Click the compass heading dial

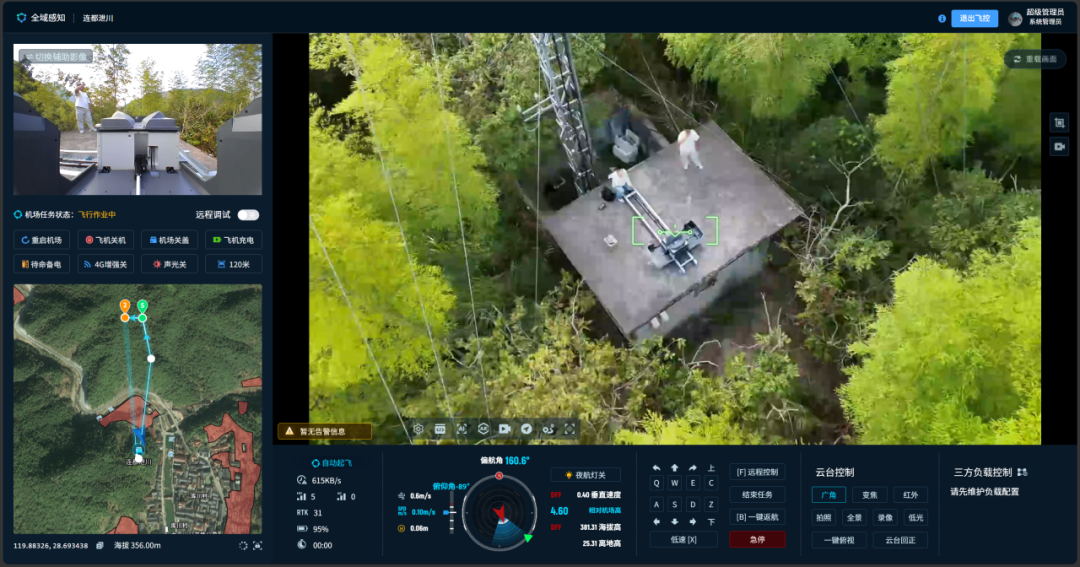(x=499, y=512)
